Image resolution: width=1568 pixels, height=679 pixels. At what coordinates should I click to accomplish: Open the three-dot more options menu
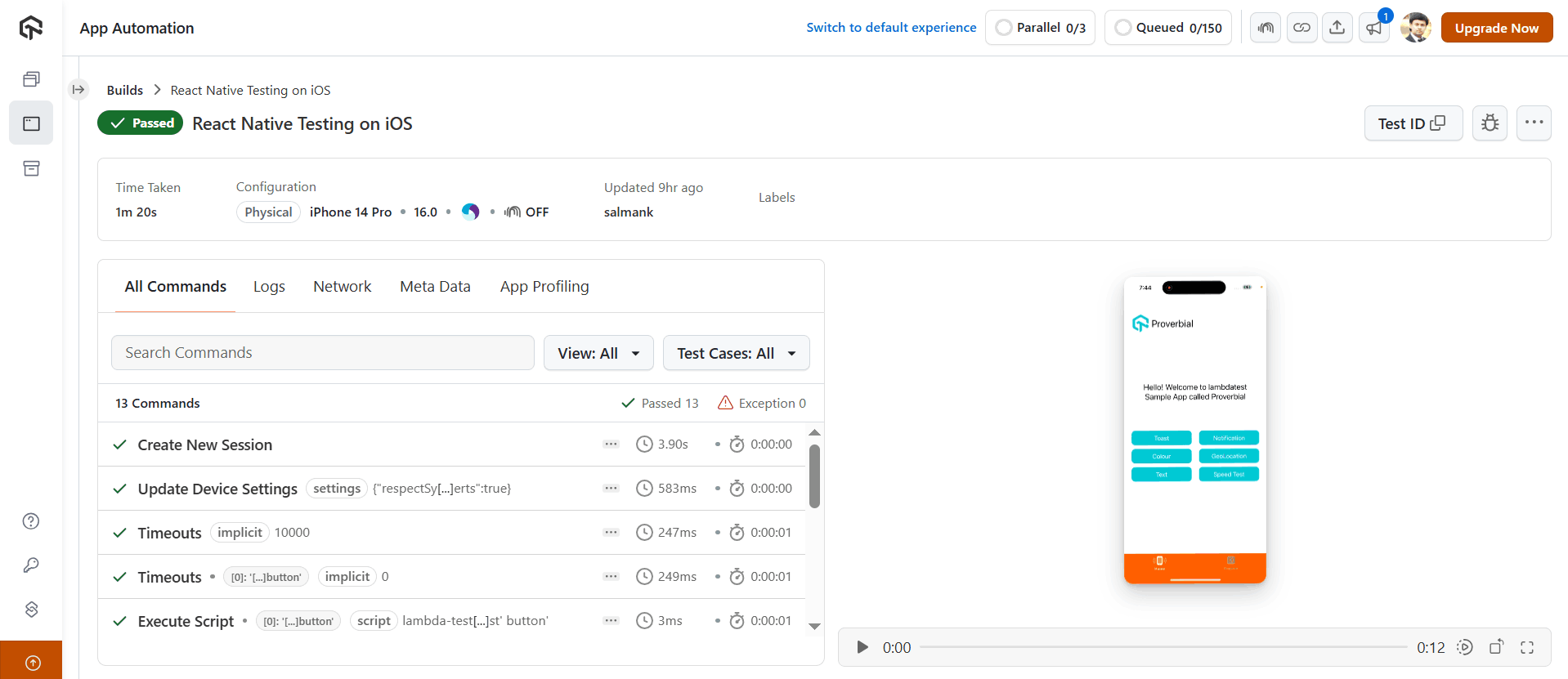tap(1534, 123)
